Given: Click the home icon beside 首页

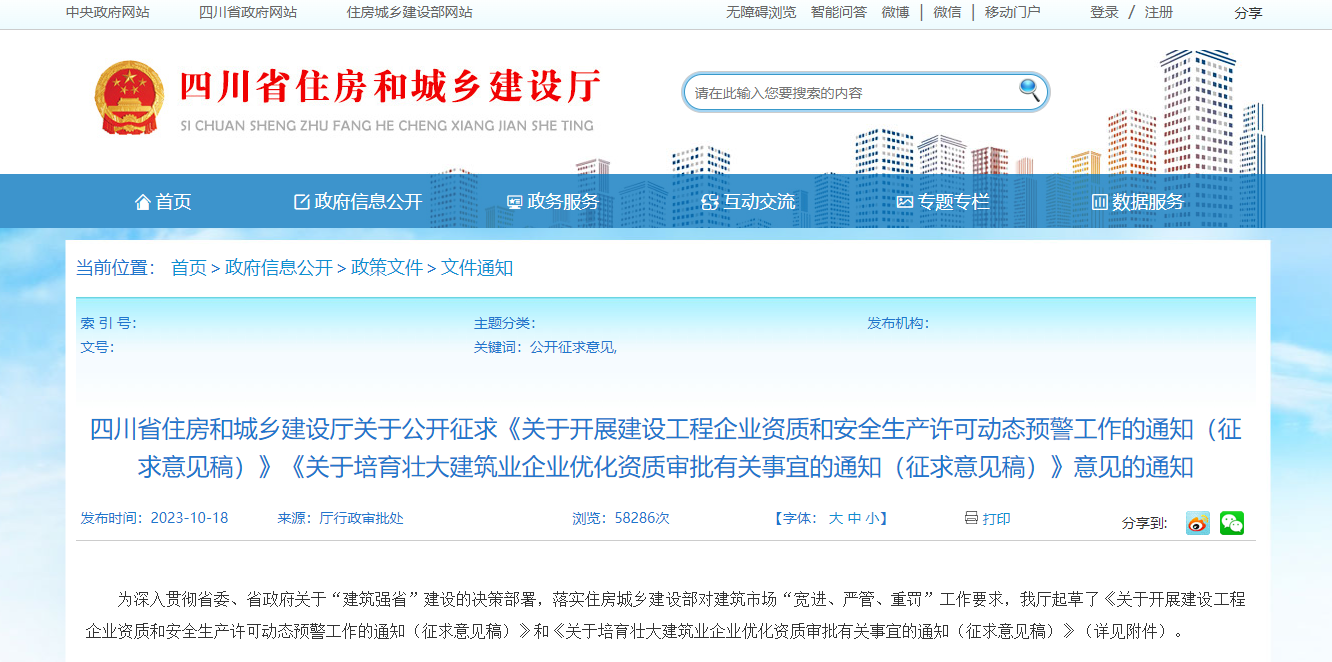Looking at the screenshot, I should click(x=141, y=200).
